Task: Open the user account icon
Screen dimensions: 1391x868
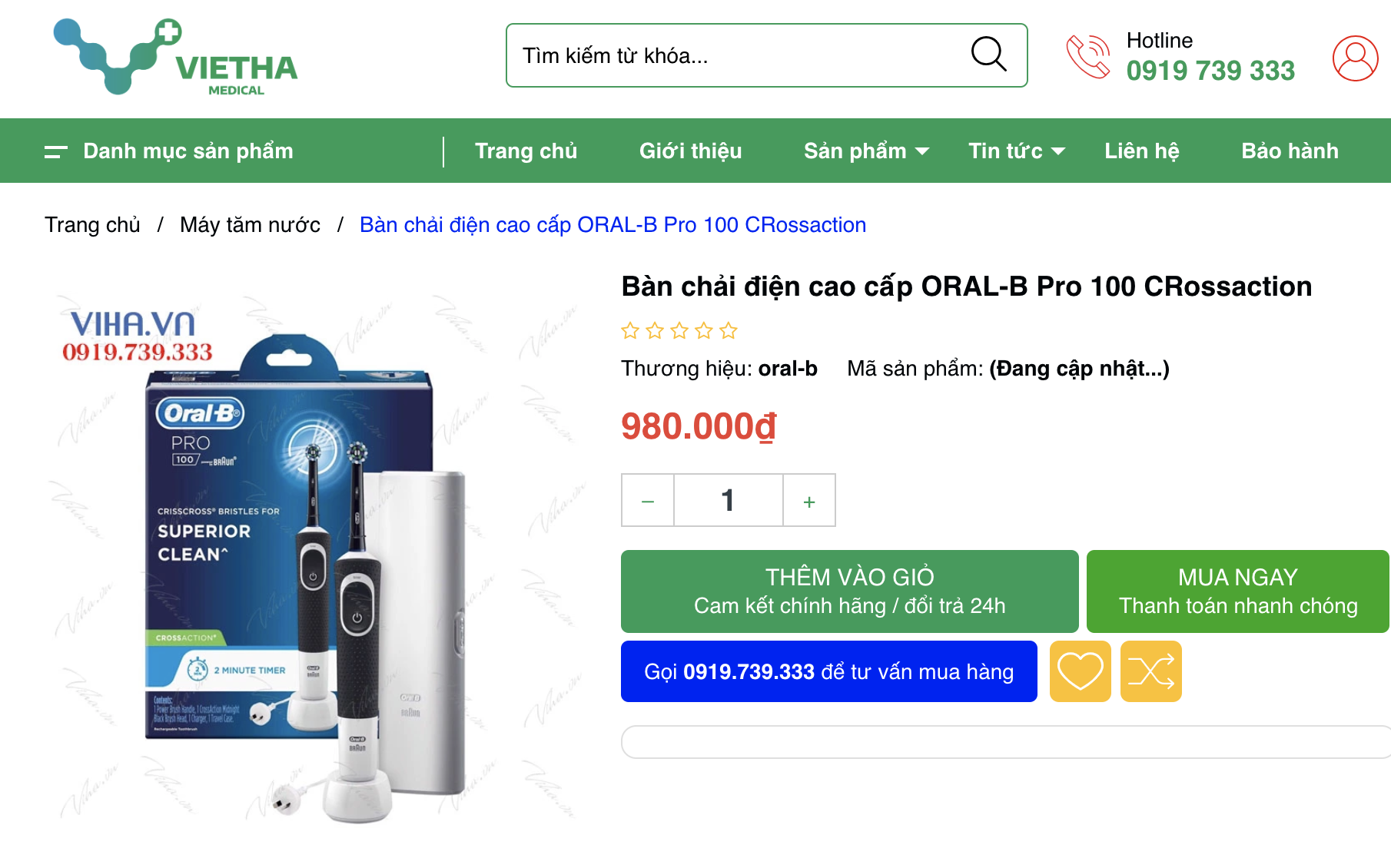Action: (1355, 58)
